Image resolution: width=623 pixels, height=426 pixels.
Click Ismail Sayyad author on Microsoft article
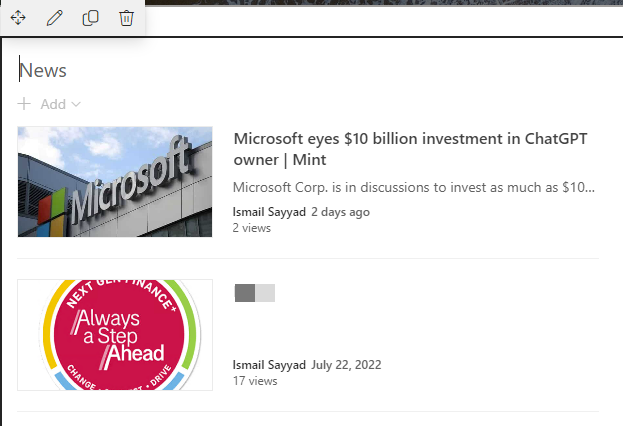click(x=269, y=212)
